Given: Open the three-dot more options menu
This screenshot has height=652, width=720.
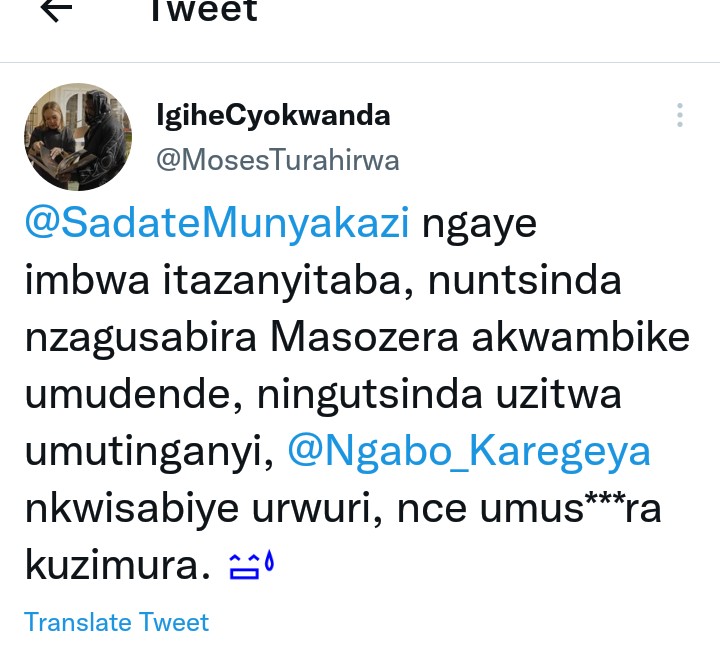Looking at the screenshot, I should point(680,115).
